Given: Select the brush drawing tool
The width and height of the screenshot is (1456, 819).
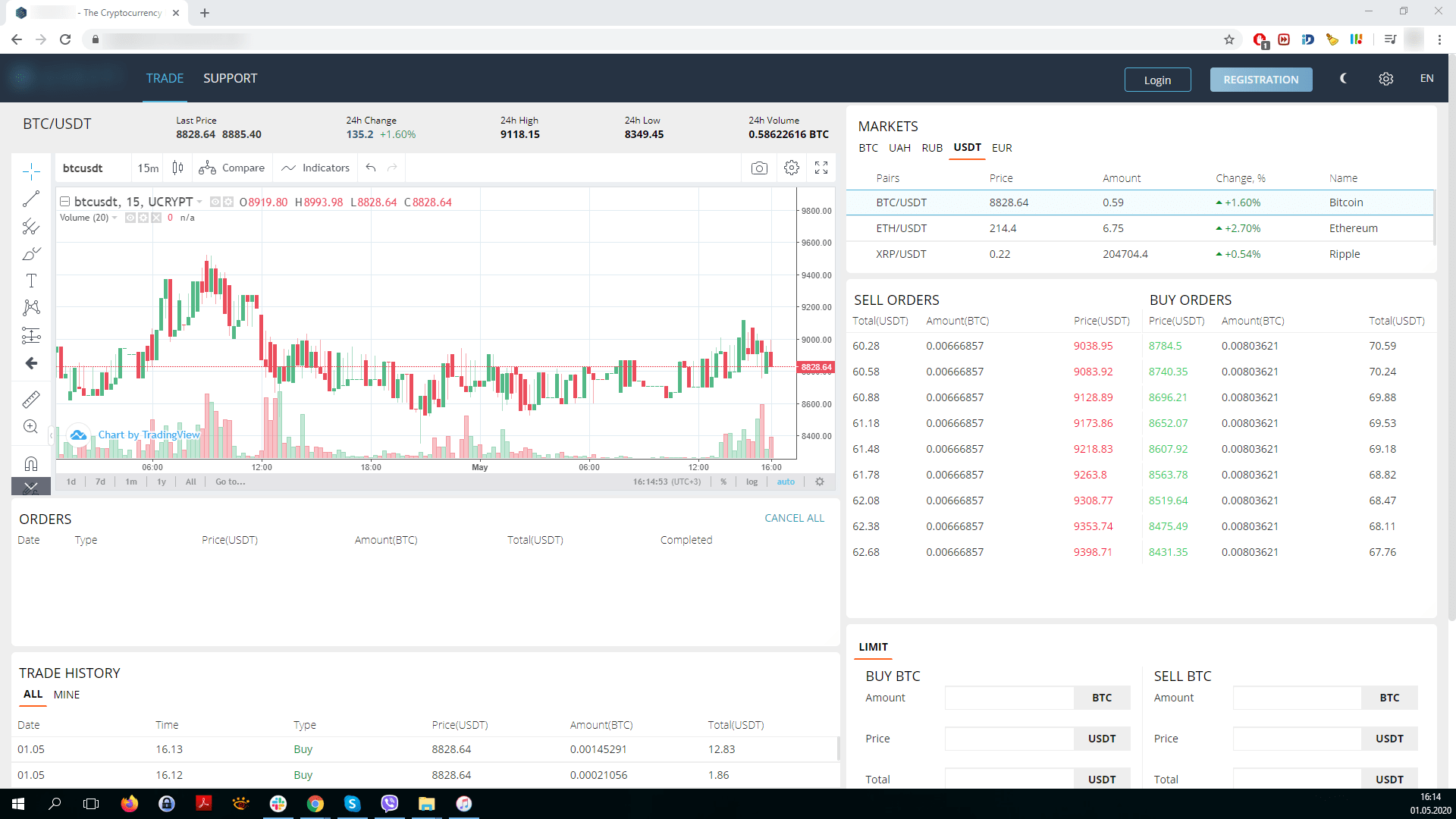Looking at the screenshot, I should (x=31, y=253).
